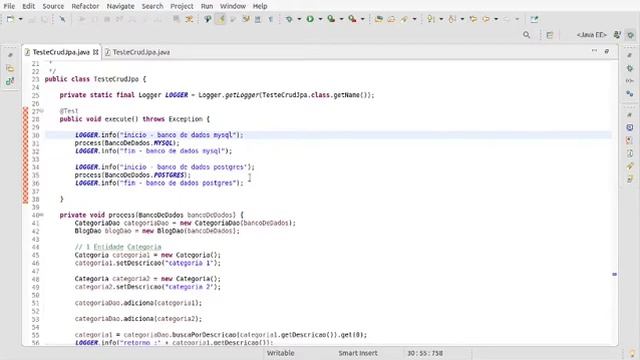Click the orange icon right of the greyed debug controls

(x=189, y=19)
